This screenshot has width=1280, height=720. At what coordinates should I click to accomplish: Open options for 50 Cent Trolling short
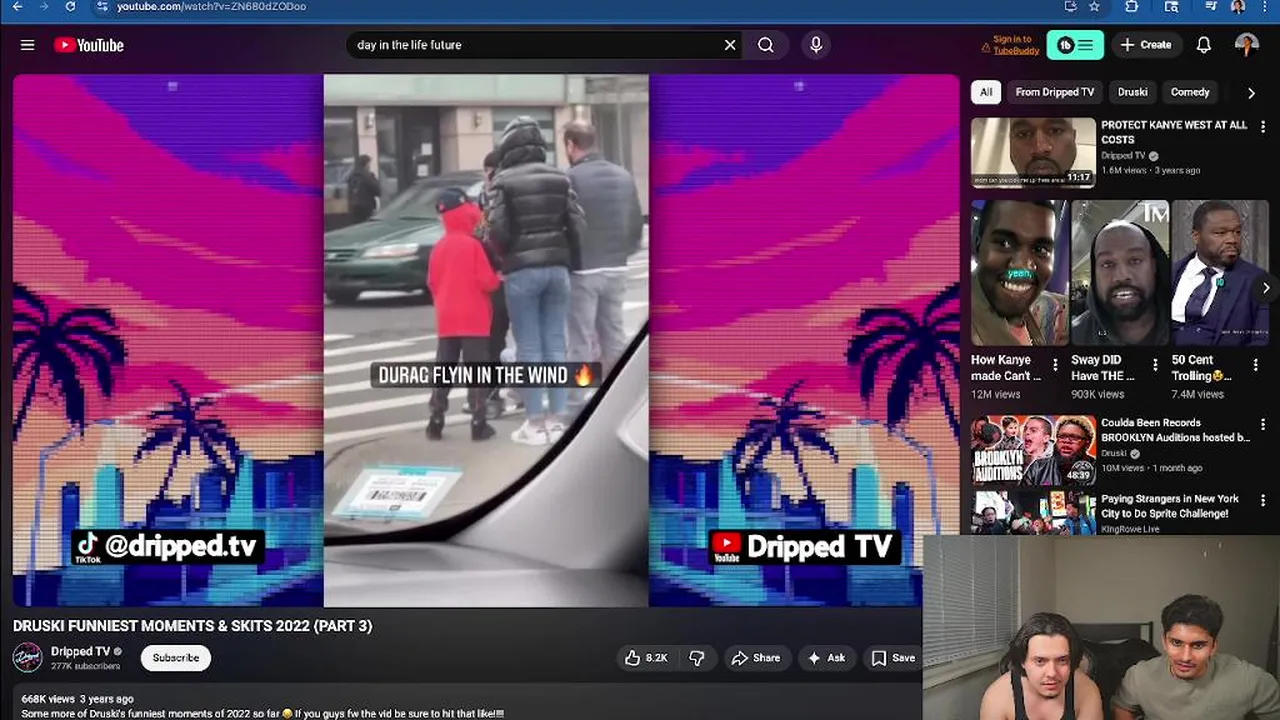1255,365
